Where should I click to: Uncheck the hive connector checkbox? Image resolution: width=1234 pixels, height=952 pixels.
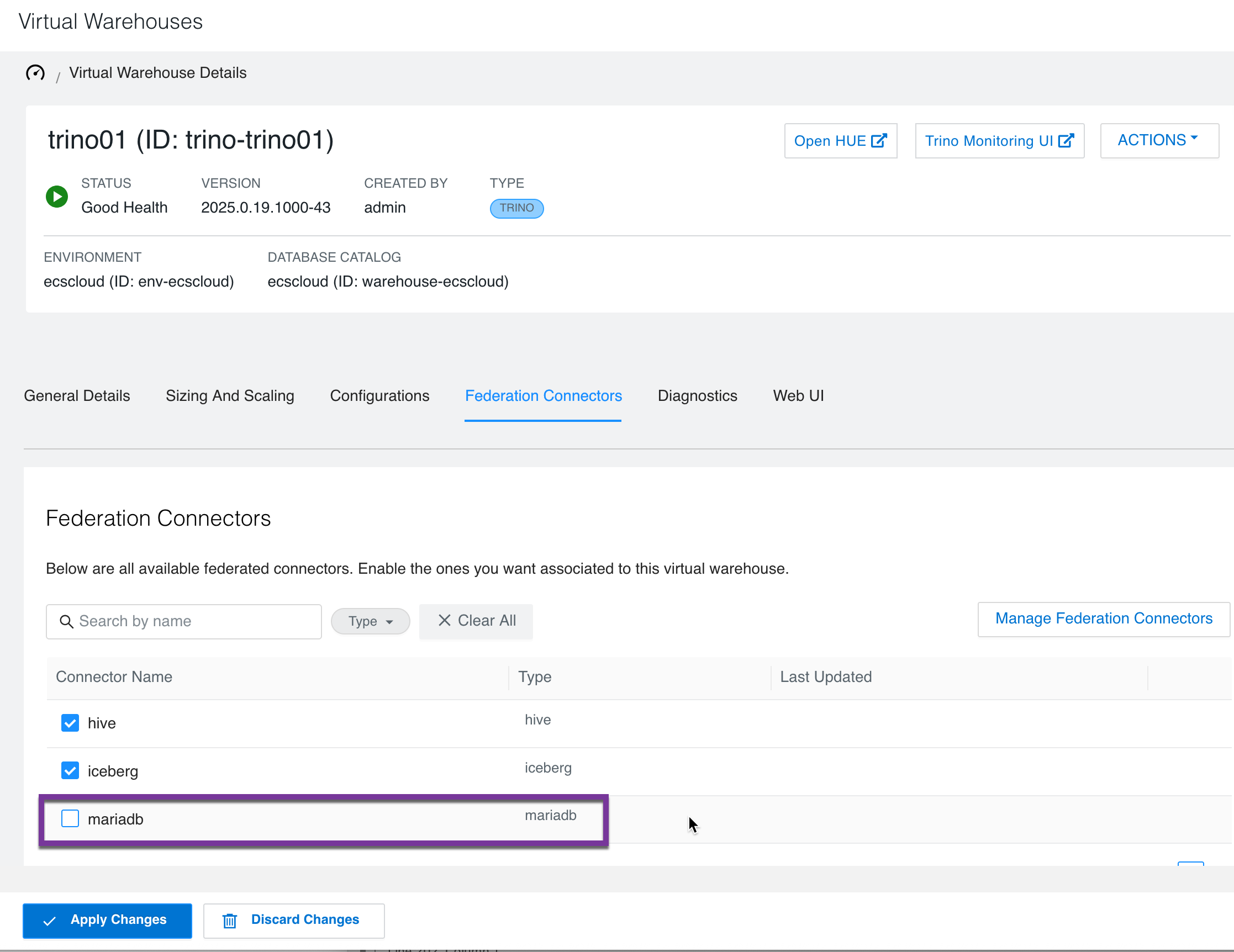(x=70, y=723)
